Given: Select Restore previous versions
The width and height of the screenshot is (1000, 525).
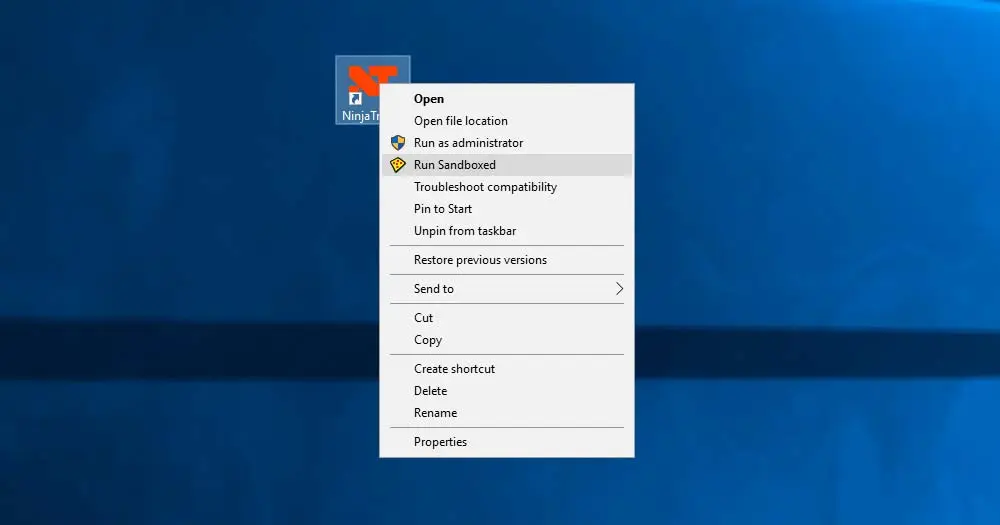Looking at the screenshot, I should (x=480, y=260).
